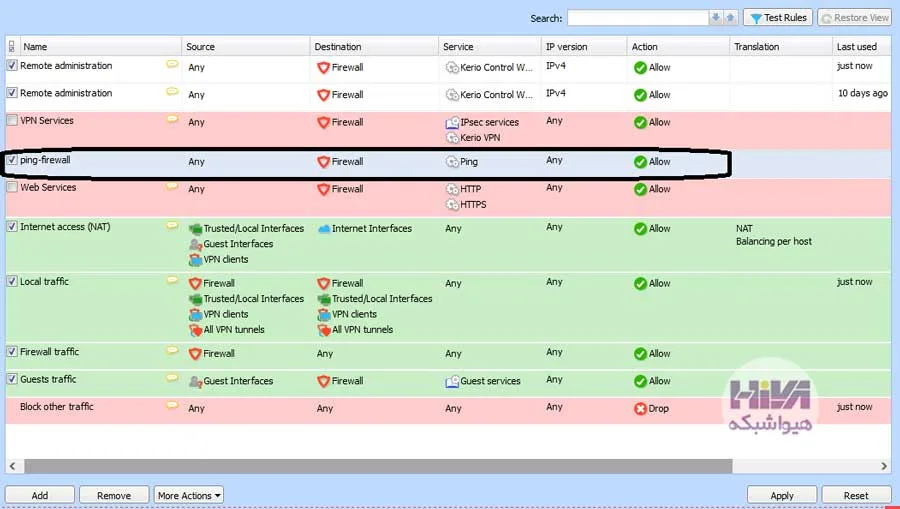Sort by the Source column header
Viewport: 900px width, 509px height.
click(x=246, y=46)
